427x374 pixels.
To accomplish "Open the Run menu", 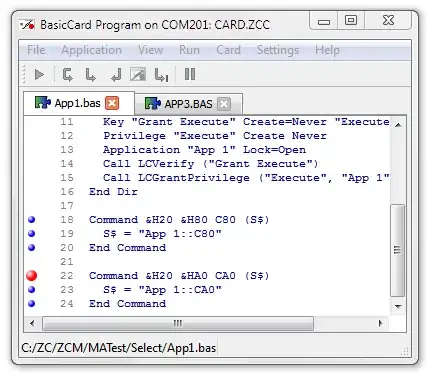I will [189, 50].
